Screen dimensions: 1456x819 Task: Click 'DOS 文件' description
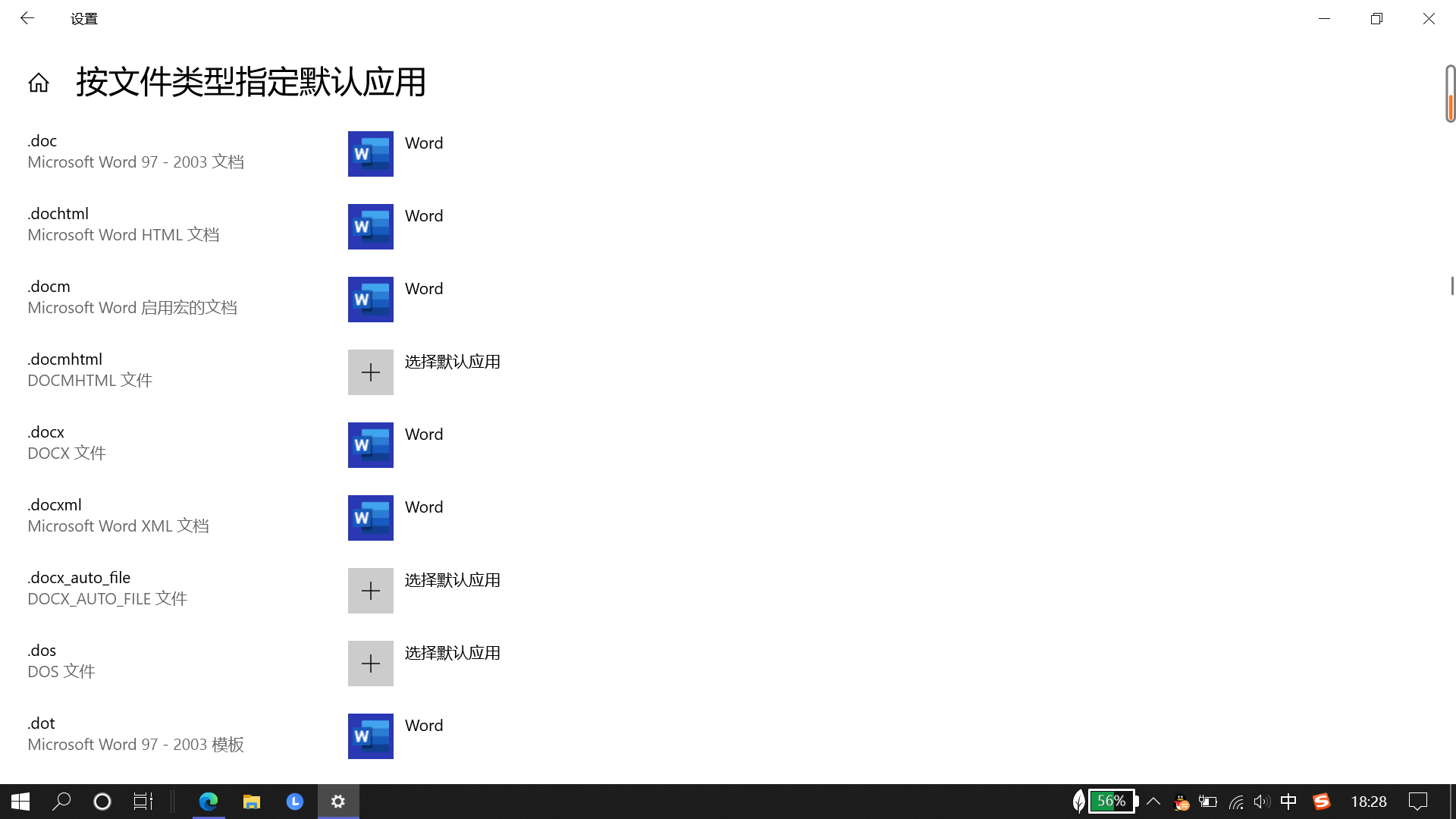coord(61,672)
